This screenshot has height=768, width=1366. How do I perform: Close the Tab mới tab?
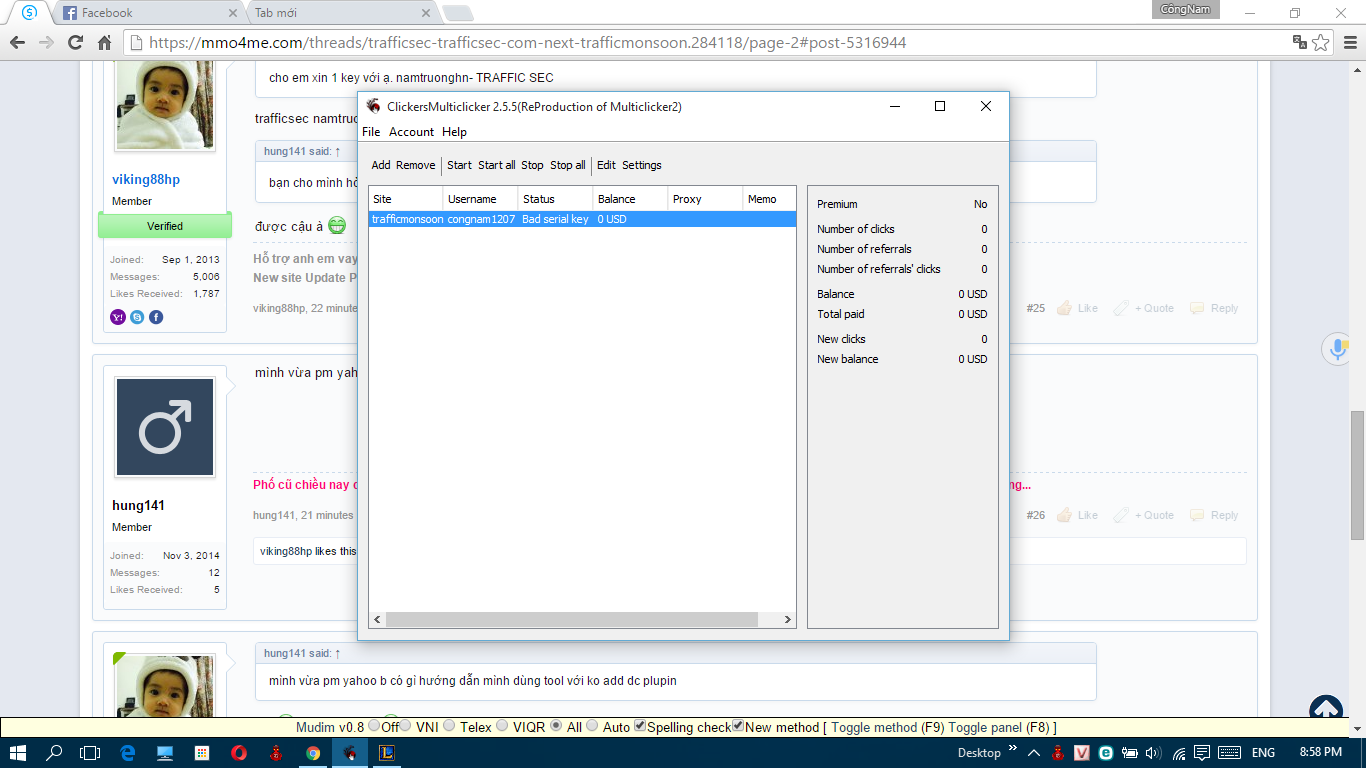[426, 13]
